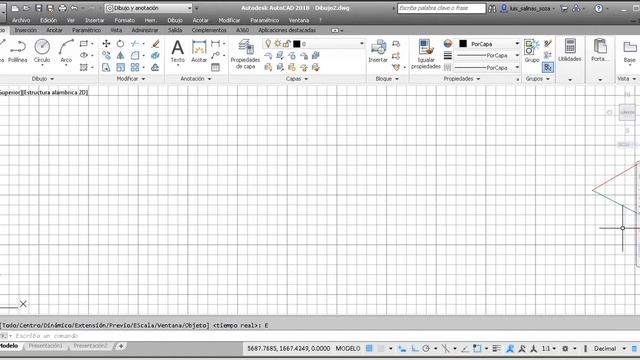This screenshot has height=360, width=640.
Task: Select the Polilínea drawing tool
Action: coord(18,51)
